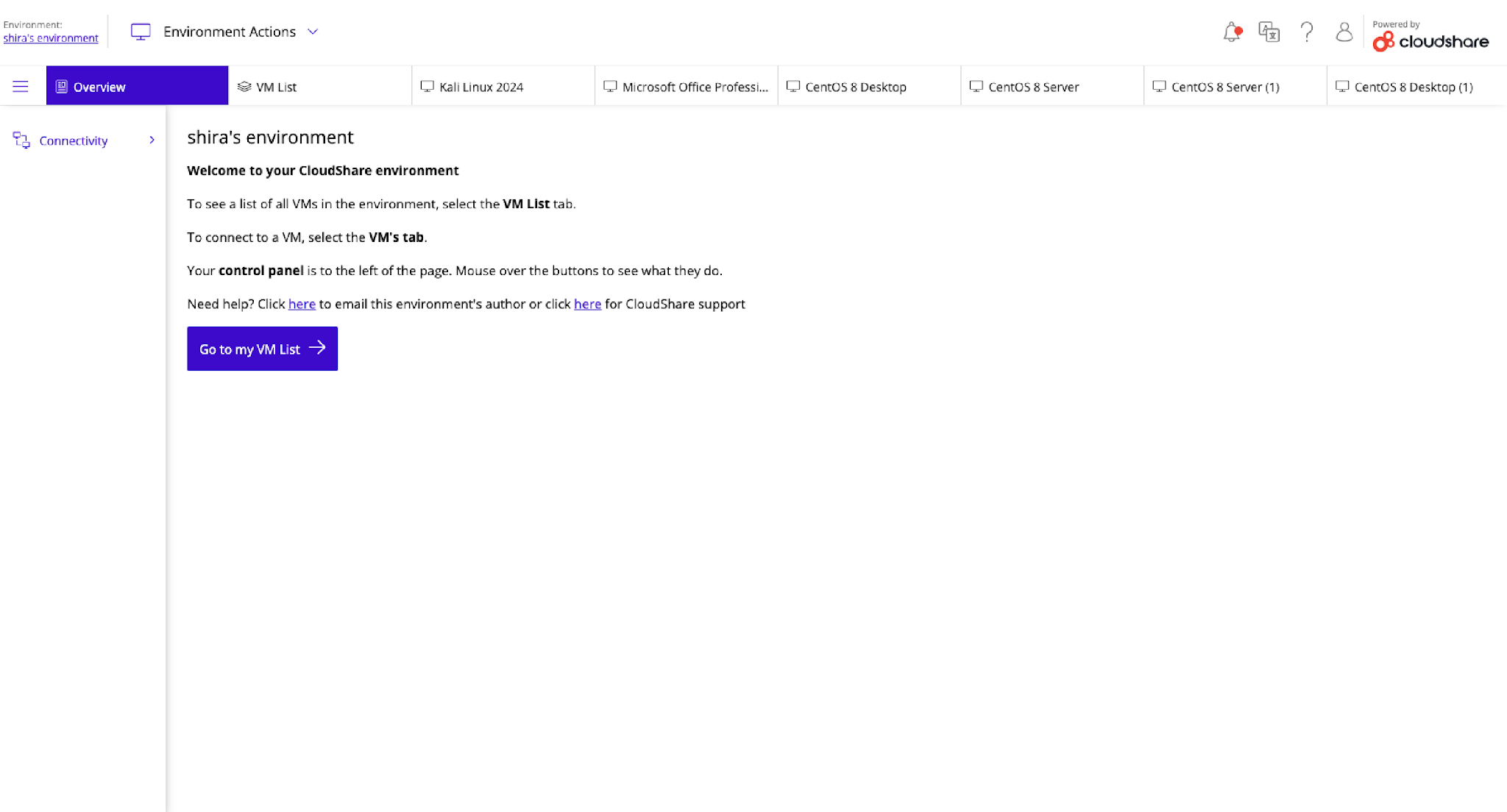Toggle the hamburger sidebar menu

pyautogui.click(x=21, y=87)
